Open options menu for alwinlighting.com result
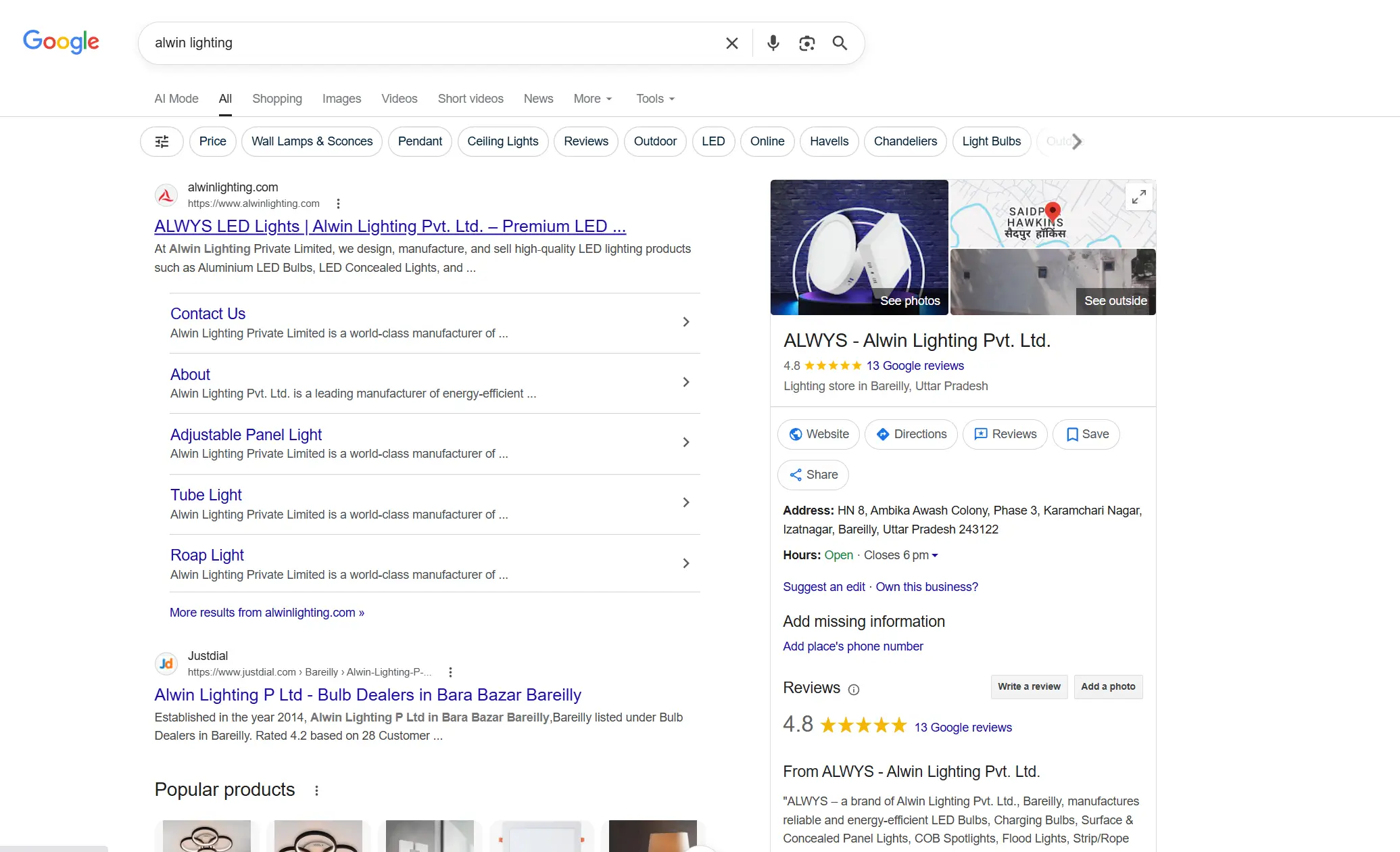Image resolution: width=1400 pixels, height=852 pixels. (338, 204)
